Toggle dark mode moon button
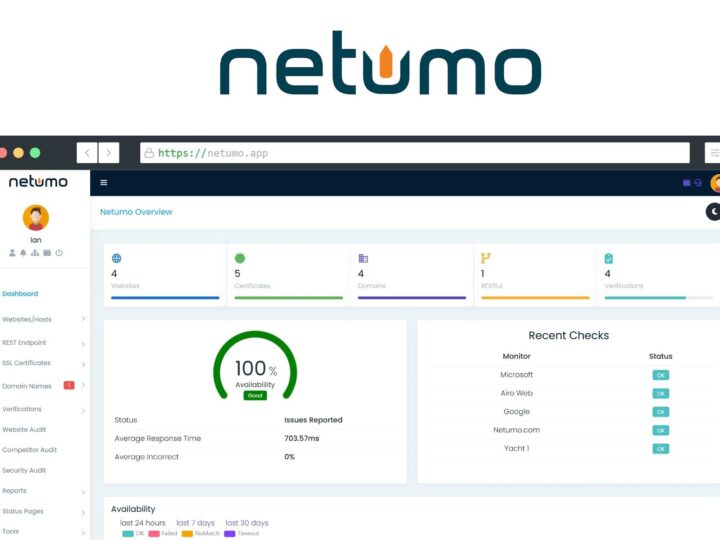 coord(713,212)
